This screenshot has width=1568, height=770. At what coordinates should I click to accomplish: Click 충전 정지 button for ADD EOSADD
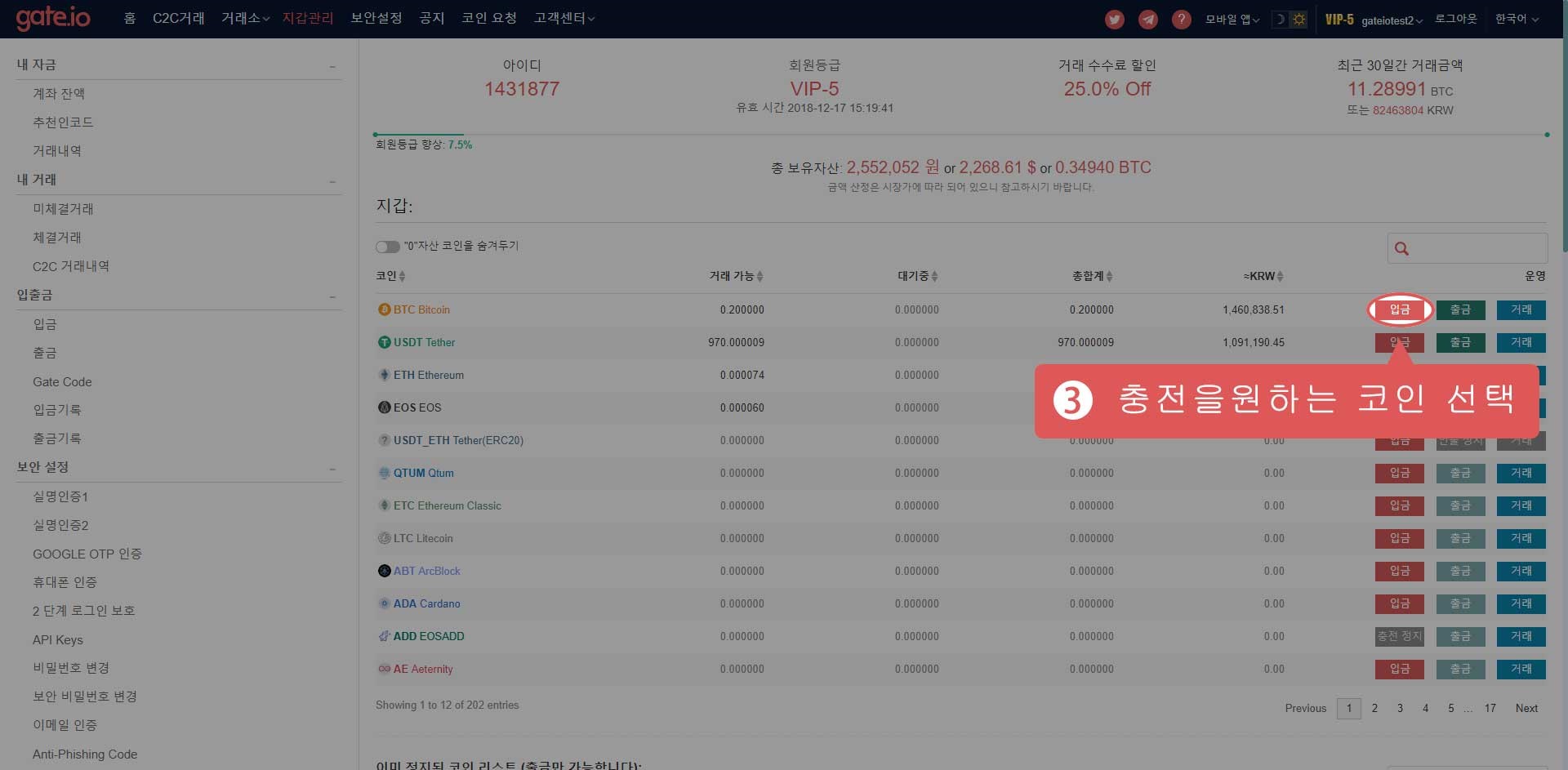[1400, 636]
